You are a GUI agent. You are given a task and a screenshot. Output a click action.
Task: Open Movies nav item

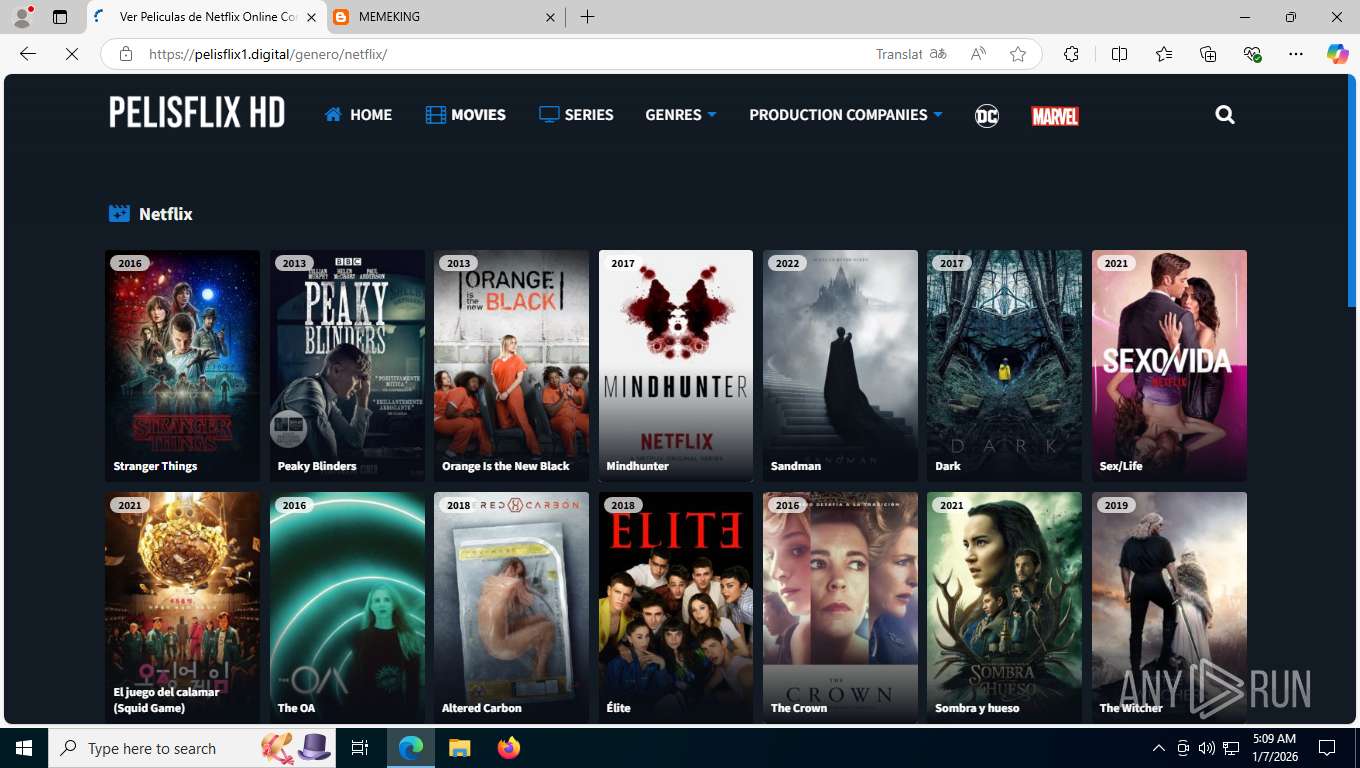pyautogui.click(x=466, y=115)
